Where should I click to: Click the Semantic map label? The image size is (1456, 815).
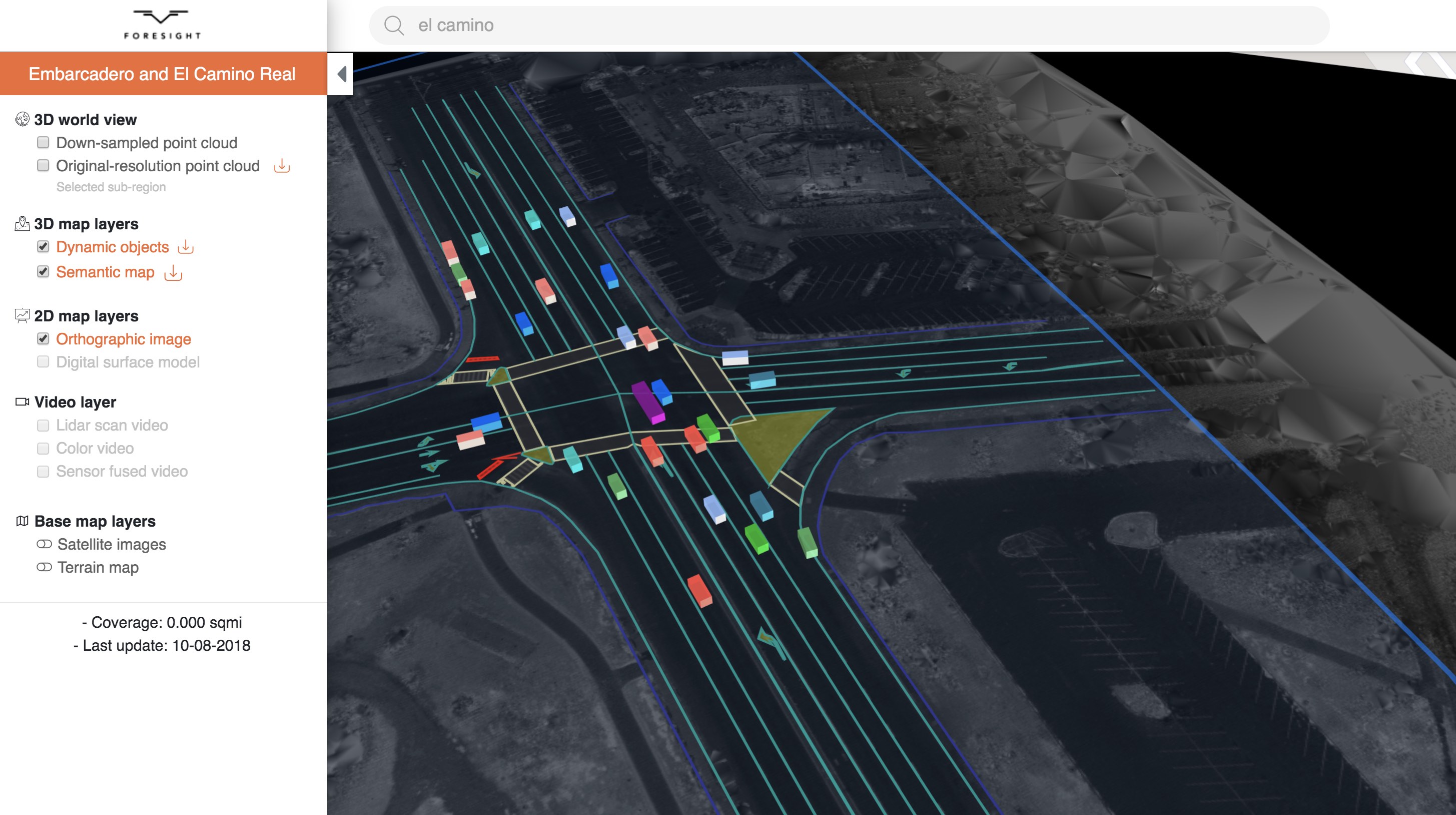pyautogui.click(x=105, y=272)
